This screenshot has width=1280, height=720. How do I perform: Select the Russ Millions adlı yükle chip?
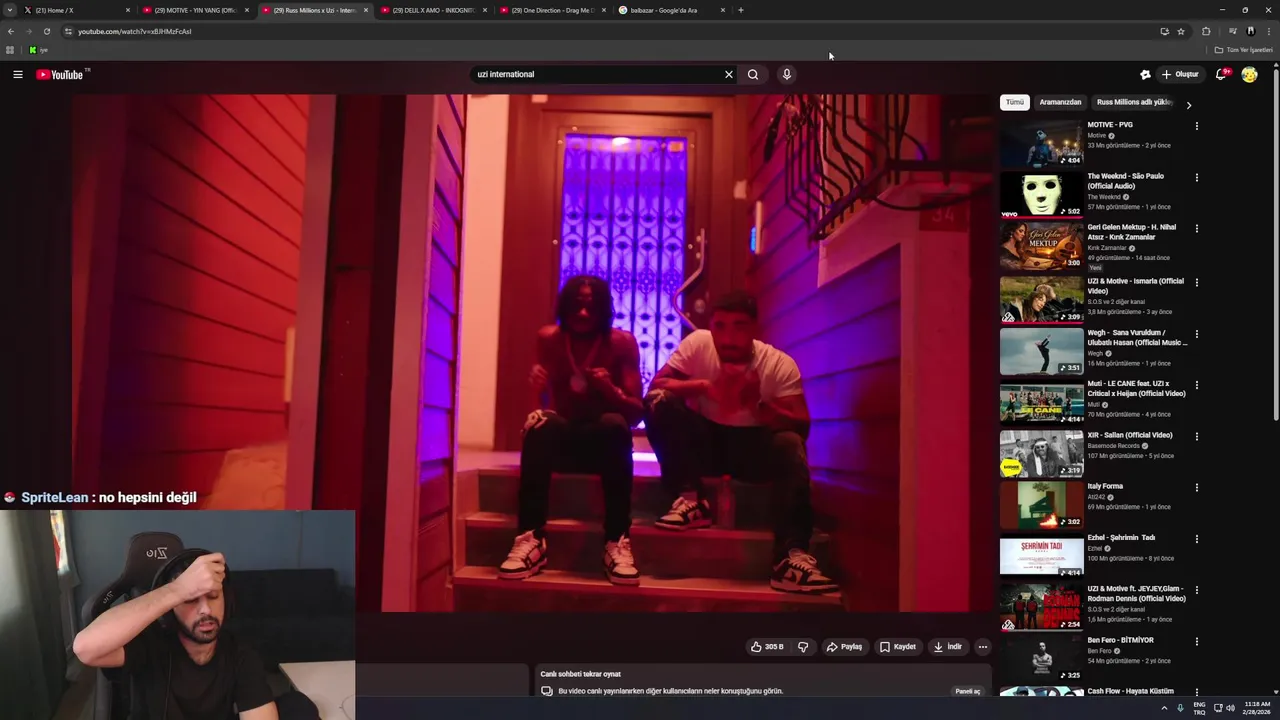coord(1134,102)
